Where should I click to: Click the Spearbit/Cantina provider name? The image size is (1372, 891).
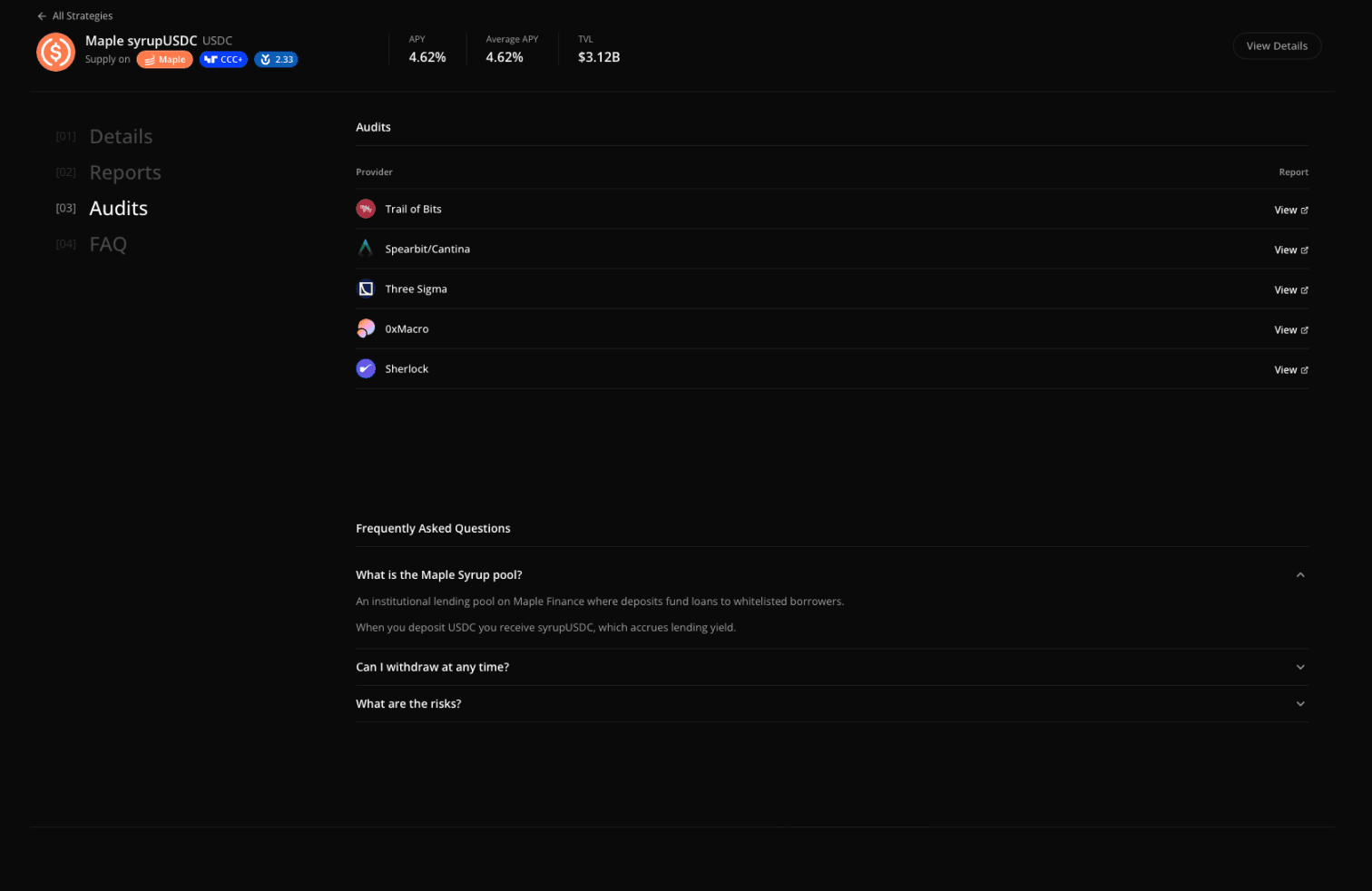(427, 250)
